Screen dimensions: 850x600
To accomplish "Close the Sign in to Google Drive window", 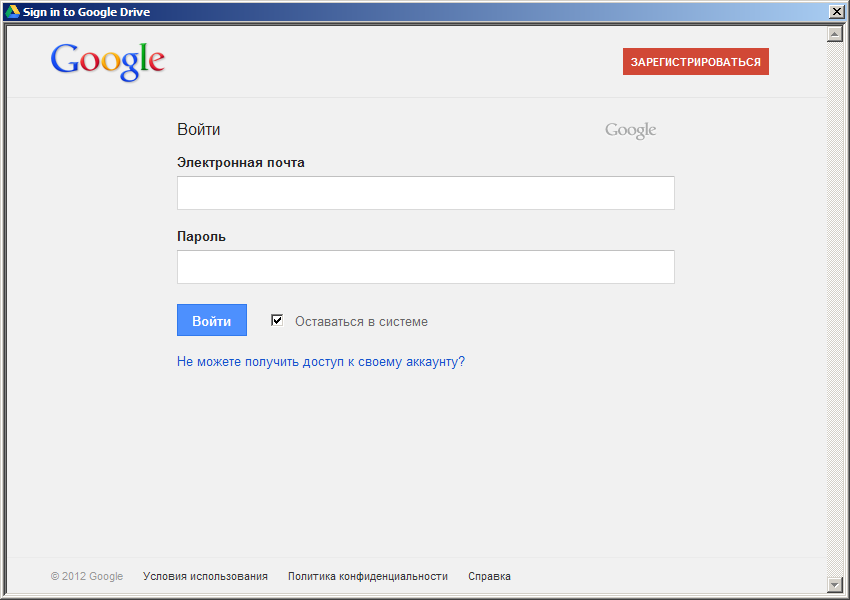I will 836,12.
